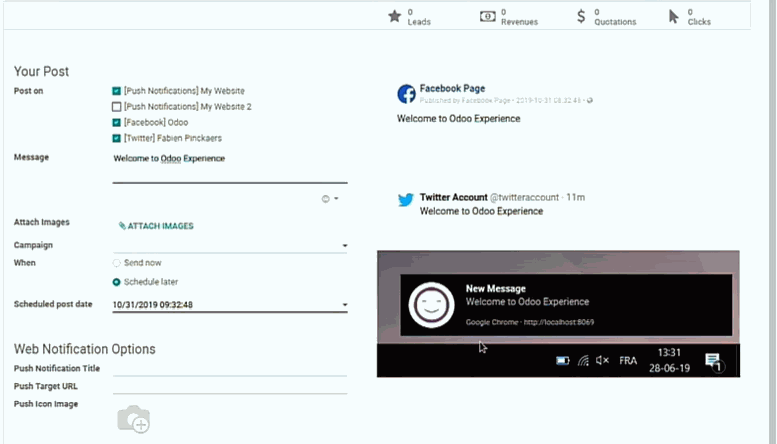Choose the Schedule later radio option
This screenshot has height=444, width=777.
click(x=117, y=282)
